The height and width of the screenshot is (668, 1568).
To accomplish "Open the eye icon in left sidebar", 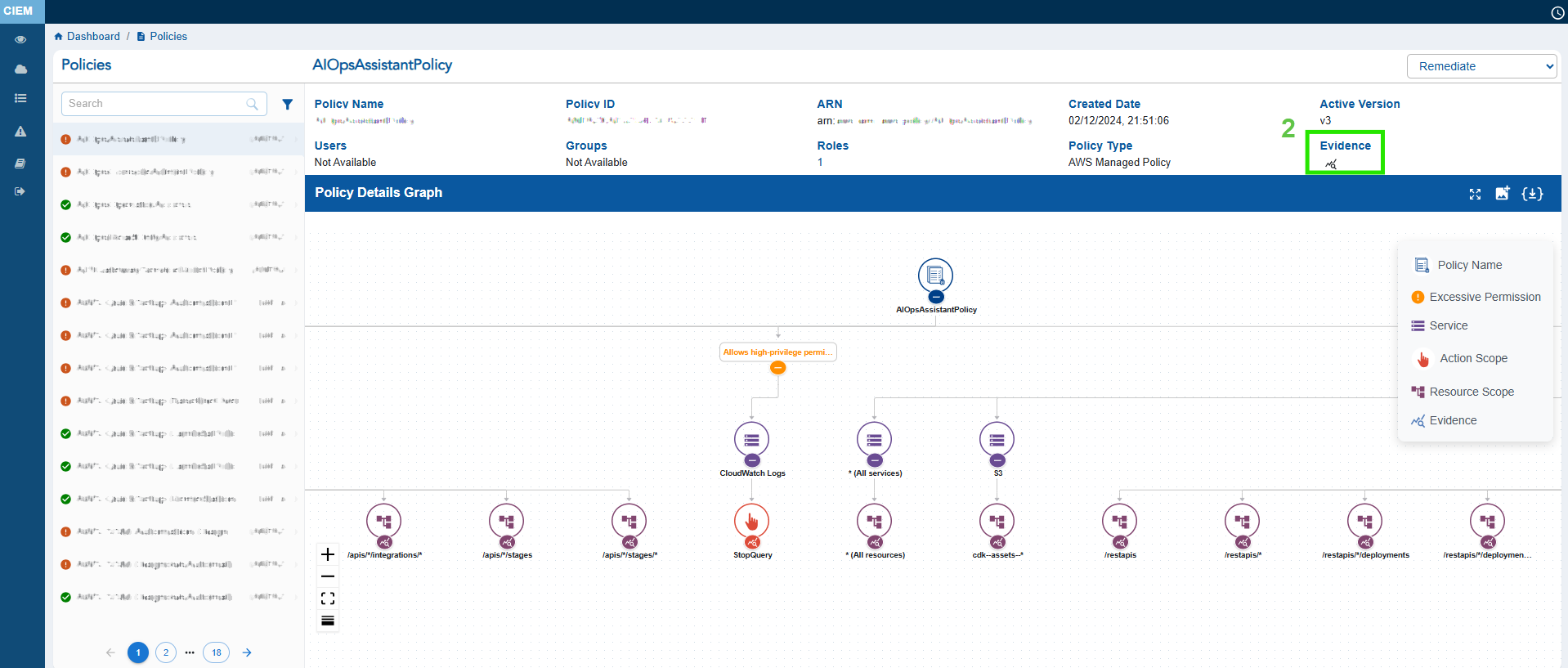I will [x=20, y=39].
